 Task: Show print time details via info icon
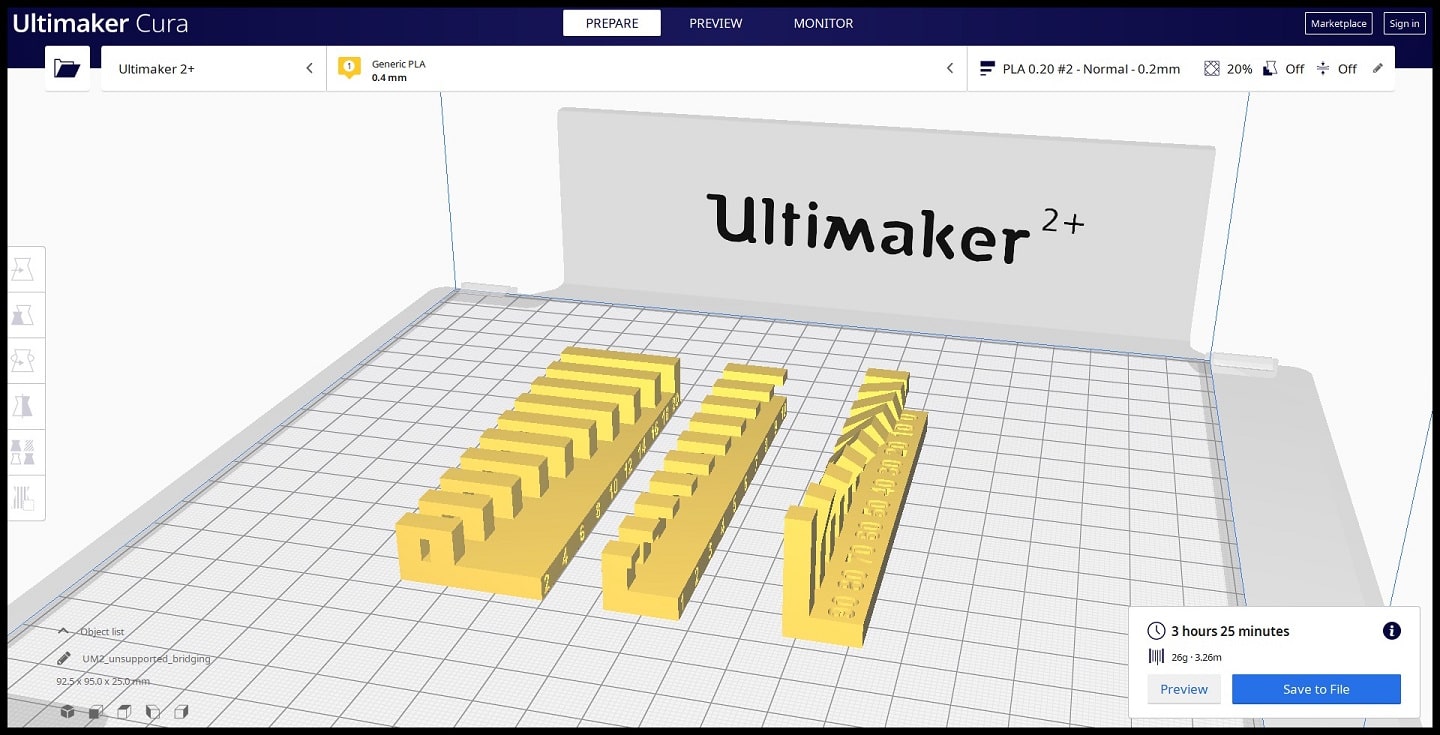pos(1392,631)
